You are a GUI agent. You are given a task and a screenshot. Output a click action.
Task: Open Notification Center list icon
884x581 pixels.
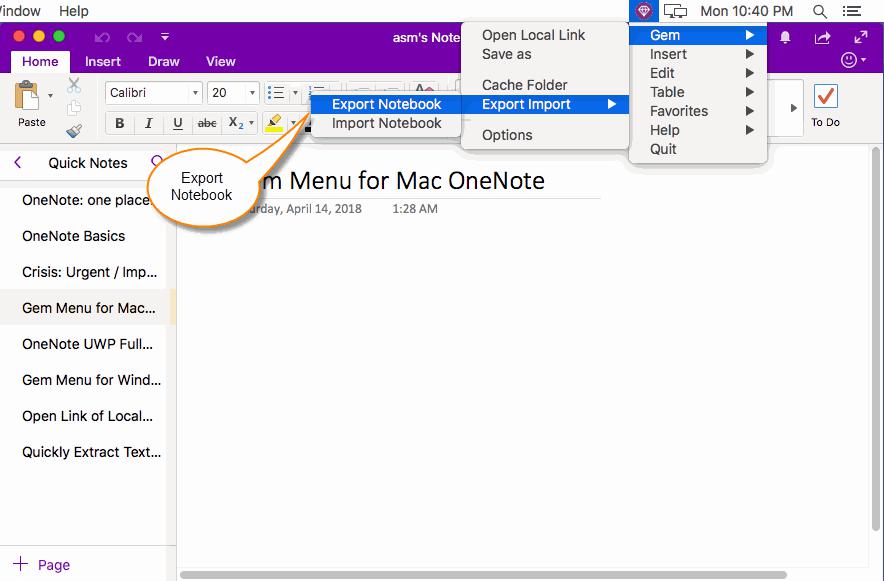click(852, 11)
